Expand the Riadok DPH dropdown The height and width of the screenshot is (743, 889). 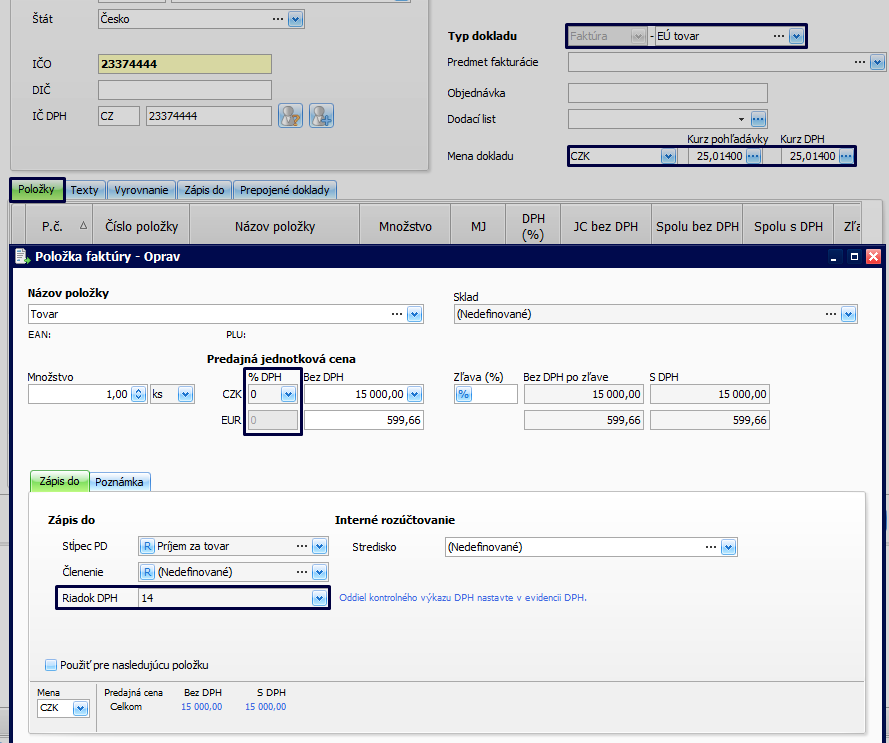click(319, 598)
